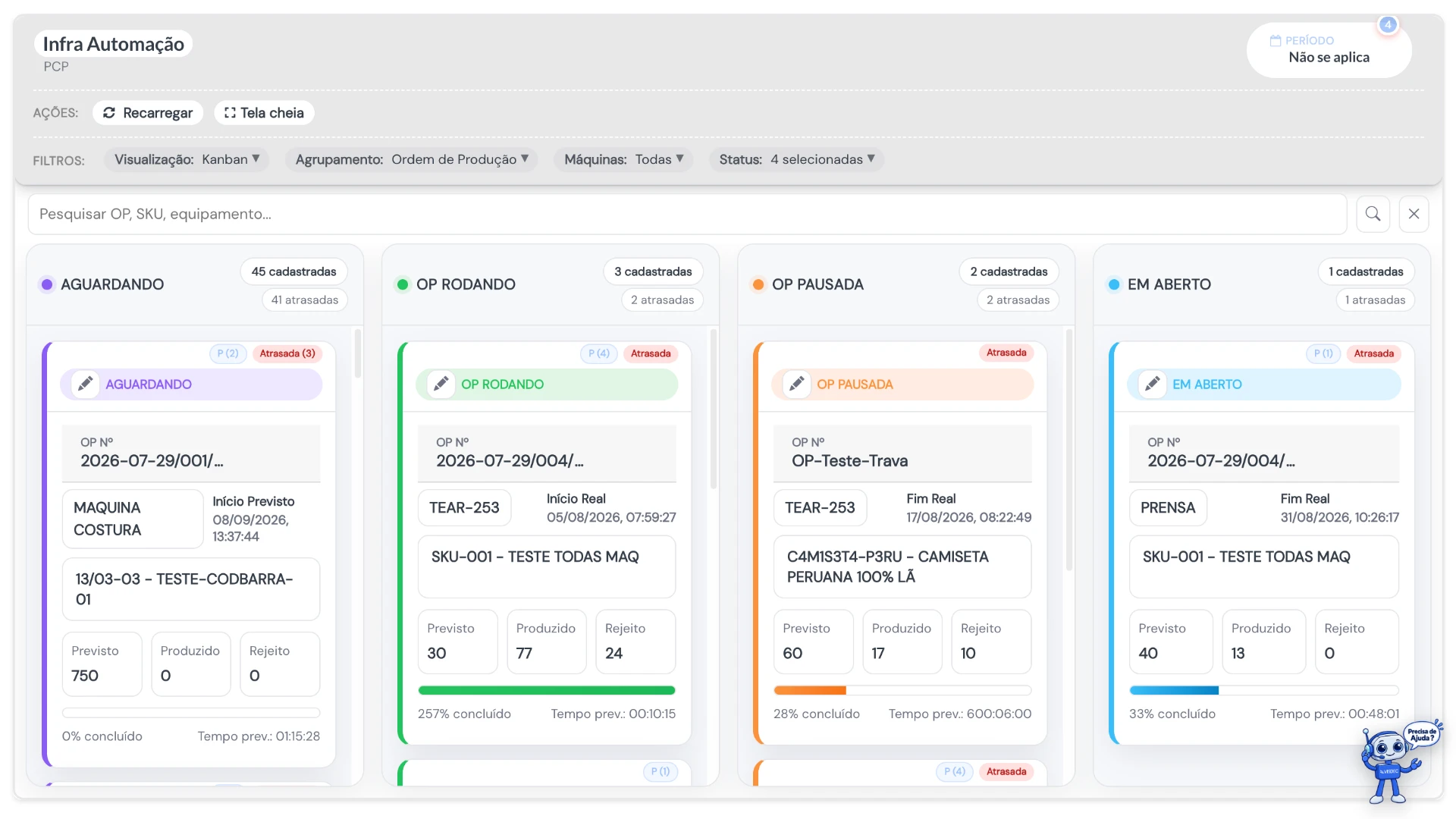Click the 41 atrasadas badge

click(305, 300)
